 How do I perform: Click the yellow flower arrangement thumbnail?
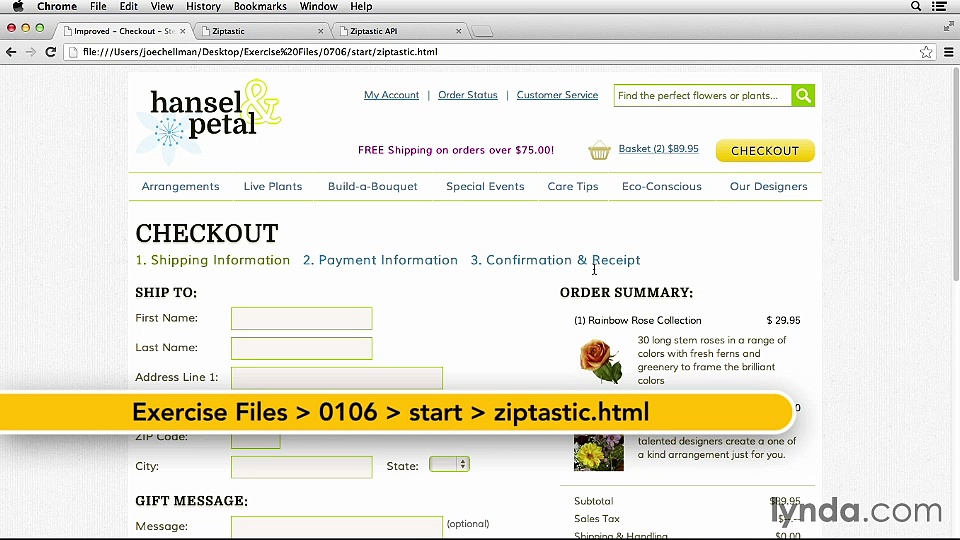(x=599, y=452)
